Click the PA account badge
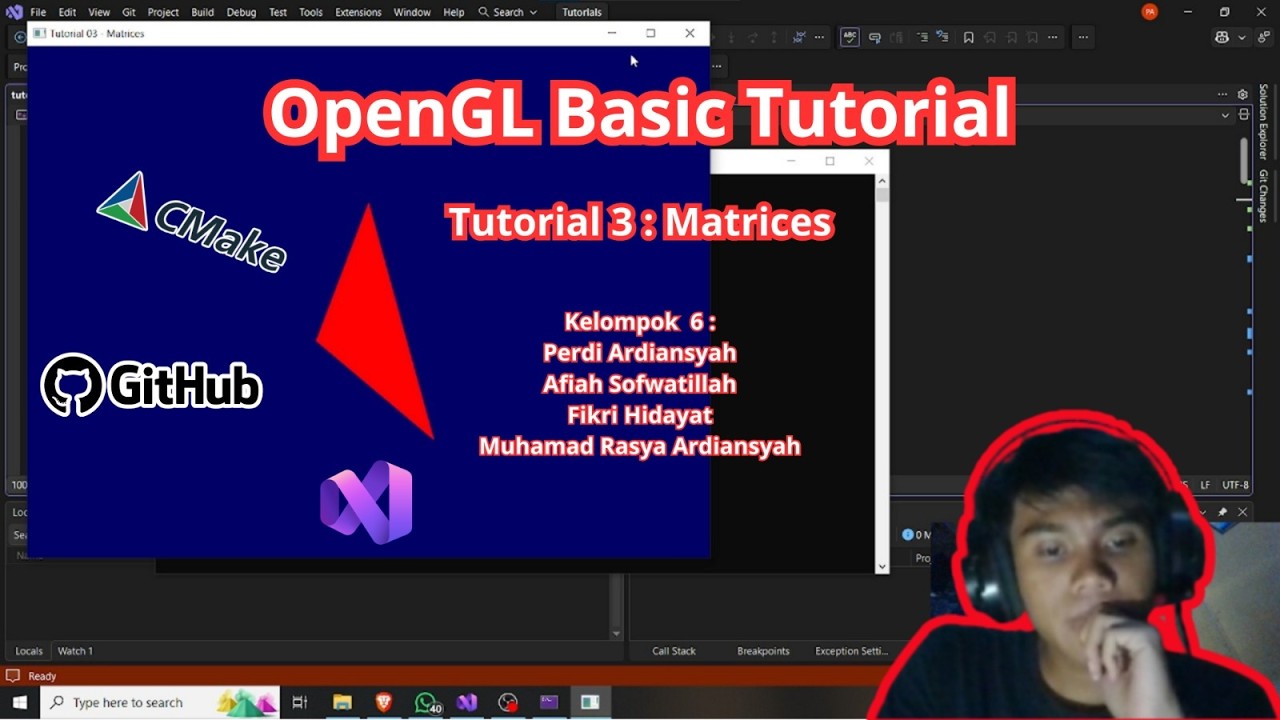The height and width of the screenshot is (720, 1280). tap(1150, 12)
